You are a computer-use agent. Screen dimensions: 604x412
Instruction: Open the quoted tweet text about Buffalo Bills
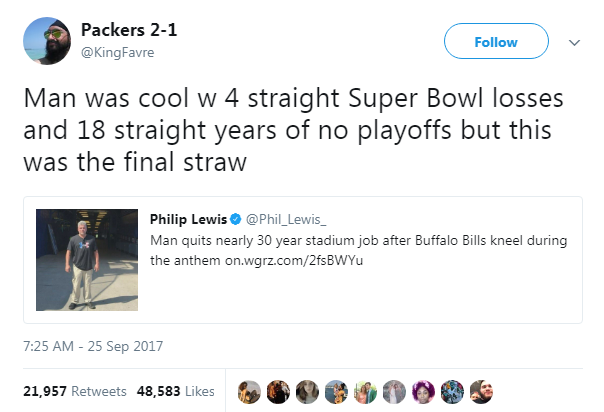coord(359,250)
